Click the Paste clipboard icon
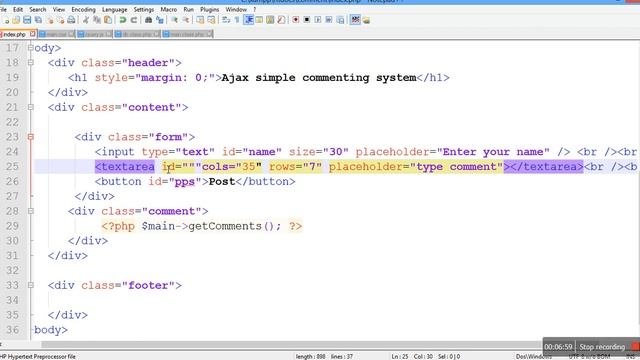The width and height of the screenshot is (640, 360). pos(108,20)
